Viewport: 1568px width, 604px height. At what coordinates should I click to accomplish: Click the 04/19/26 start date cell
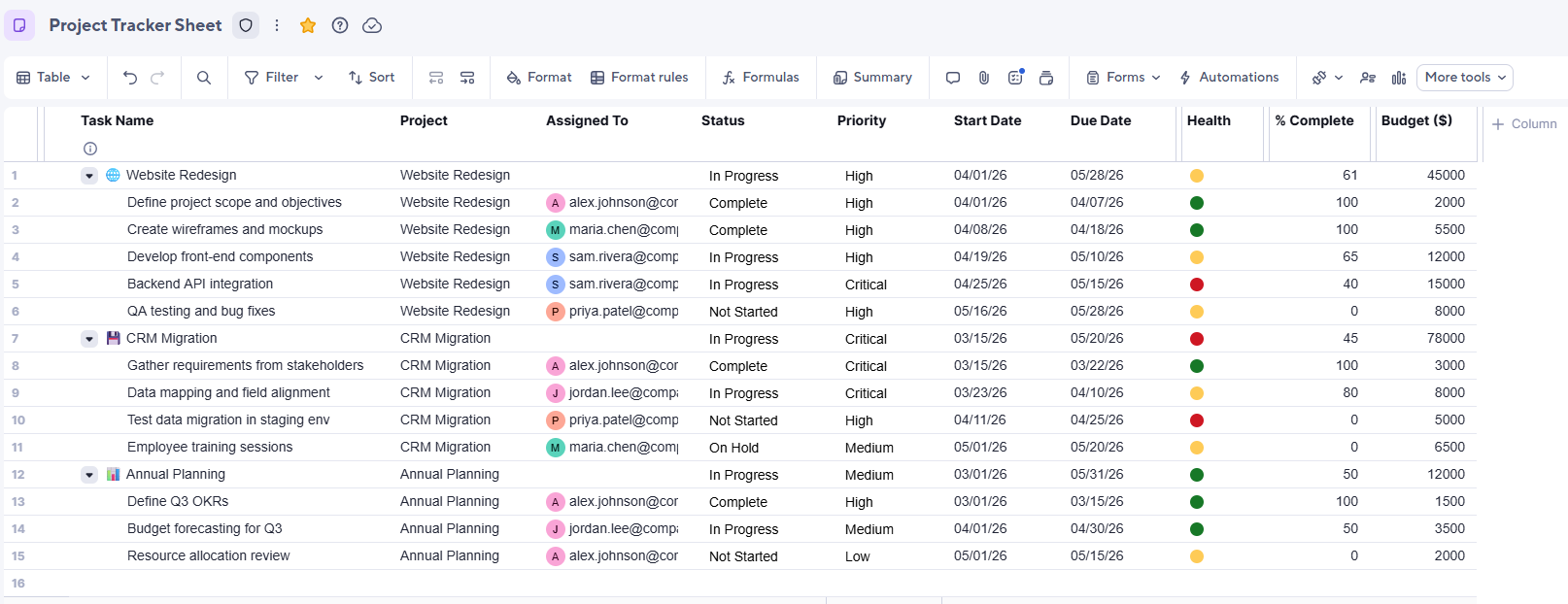click(980, 257)
